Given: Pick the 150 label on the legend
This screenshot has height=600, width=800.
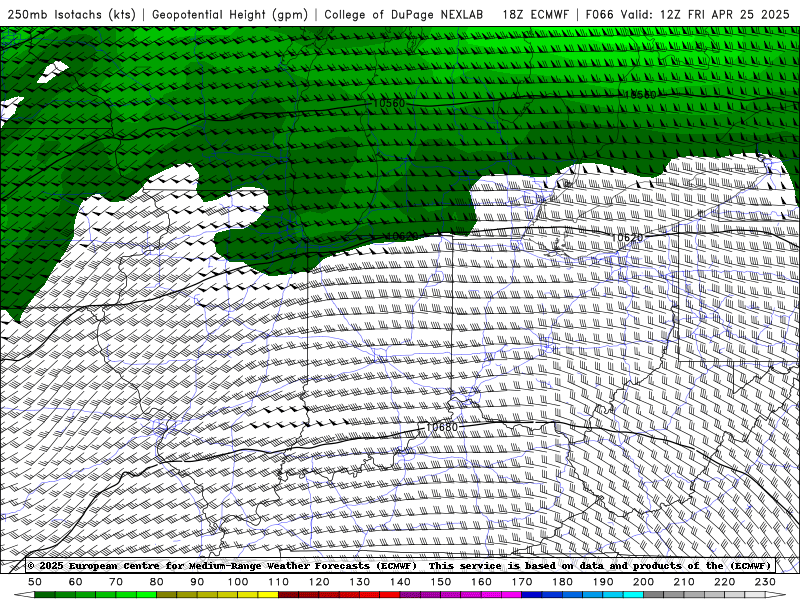Looking at the screenshot, I should click(441, 582).
